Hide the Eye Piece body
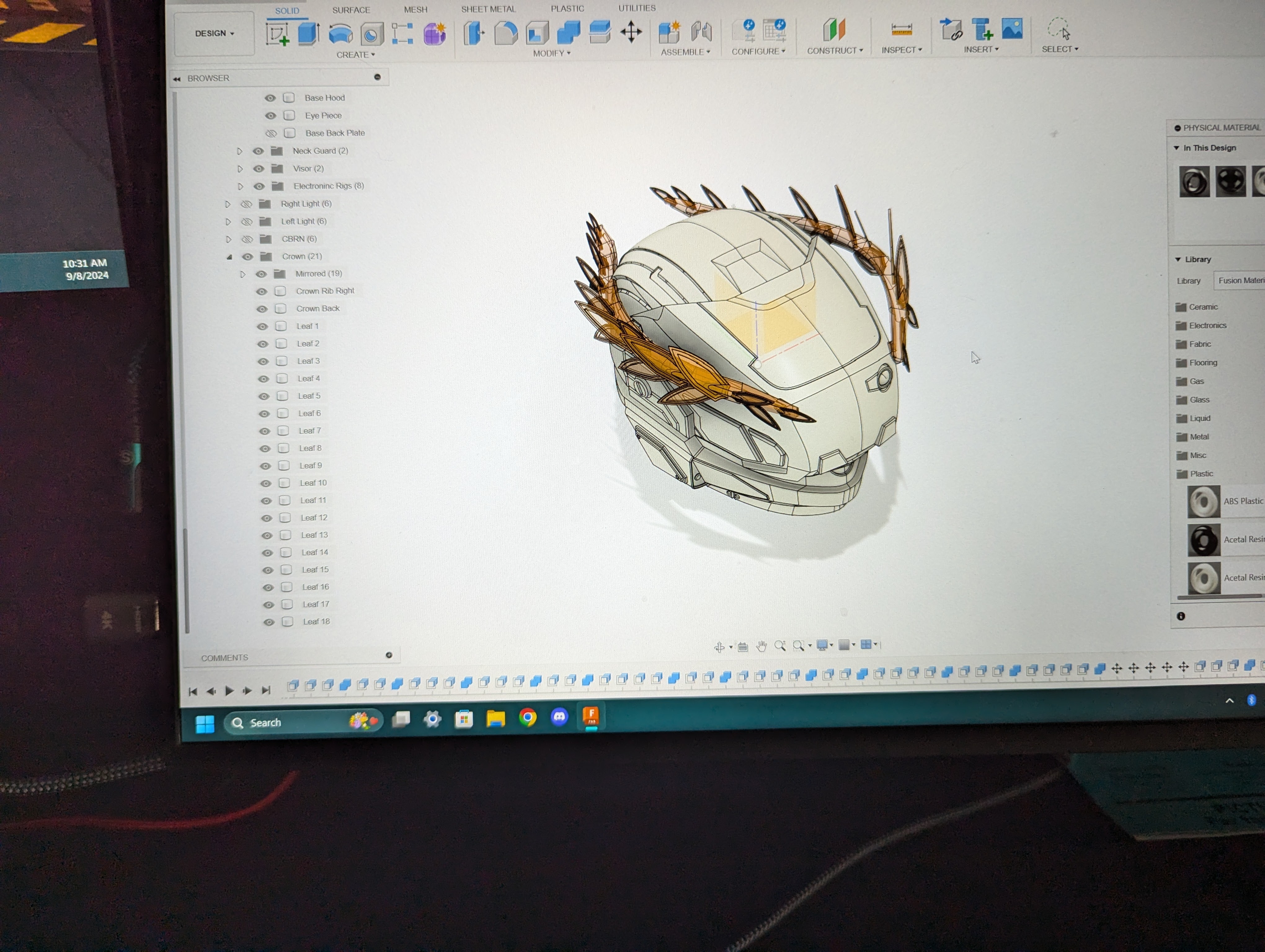Screen dimensions: 1265x952 tap(270, 116)
